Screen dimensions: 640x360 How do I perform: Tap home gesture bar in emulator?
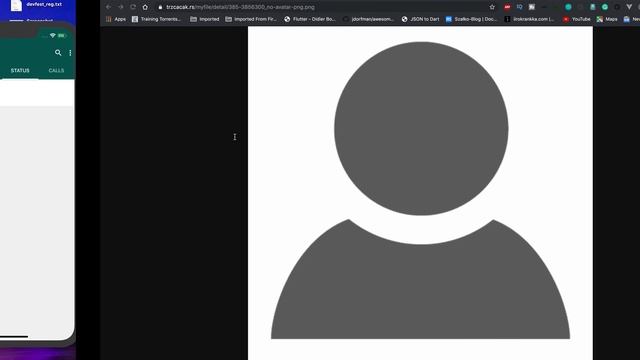tap(14, 337)
